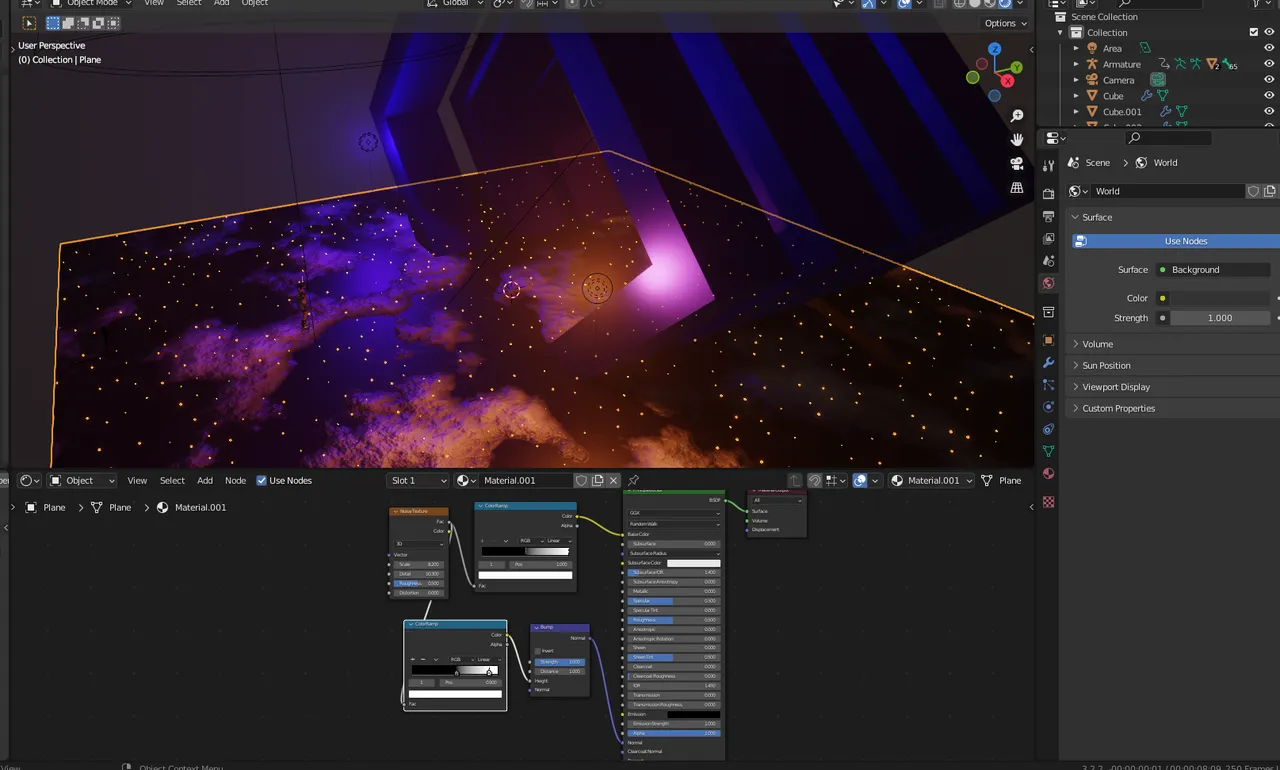Open the Output properties tab icon

pyautogui.click(x=1048, y=216)
